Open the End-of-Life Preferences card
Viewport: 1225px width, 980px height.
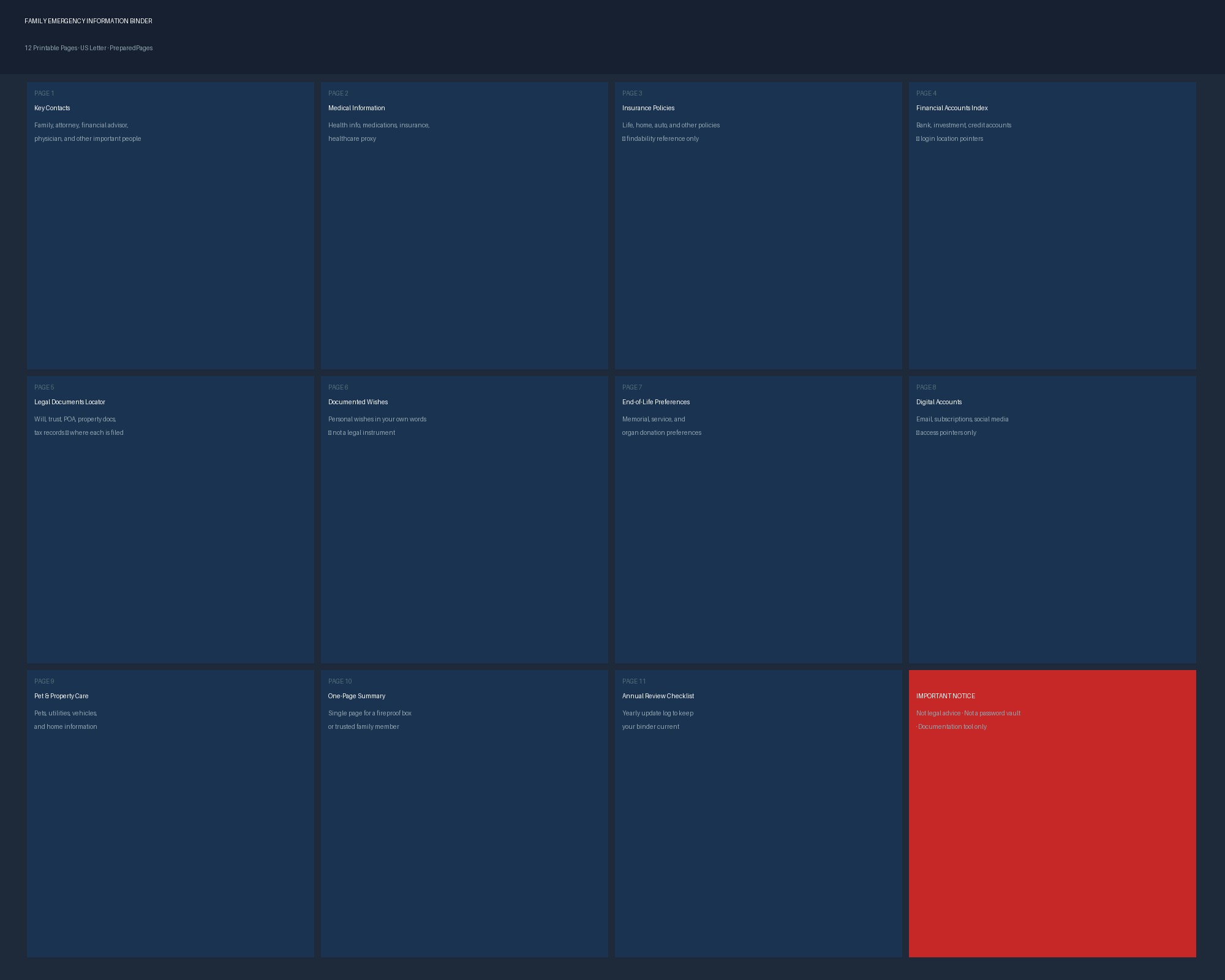click(758, 519)
